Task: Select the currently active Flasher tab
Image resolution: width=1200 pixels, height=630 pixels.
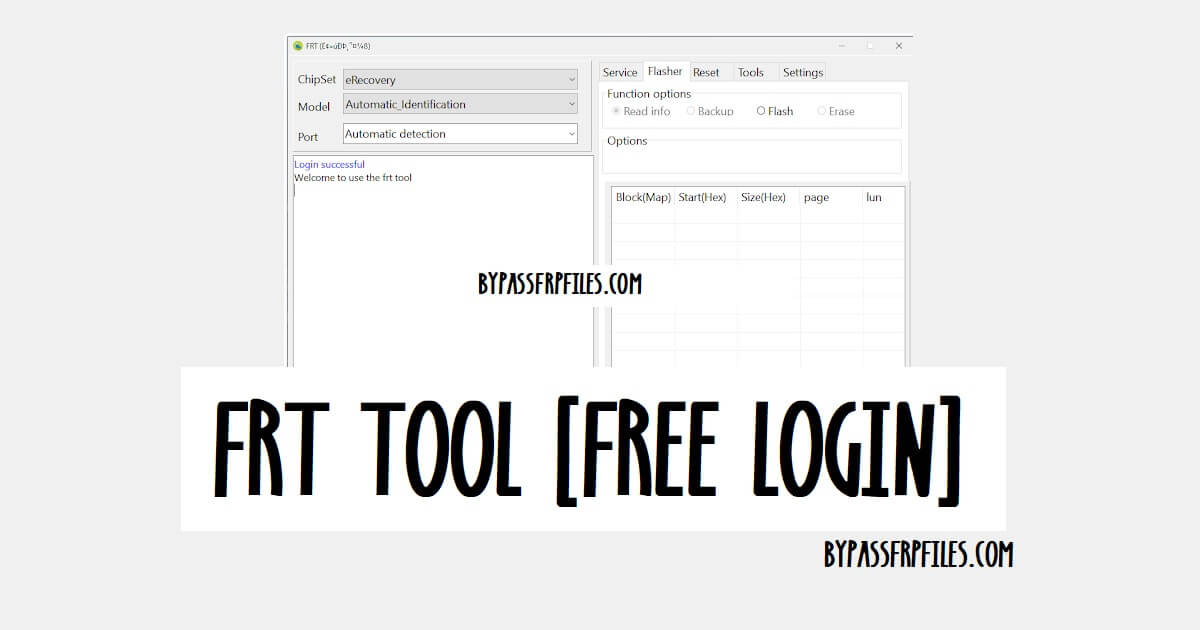Action: tap(665, 70)
